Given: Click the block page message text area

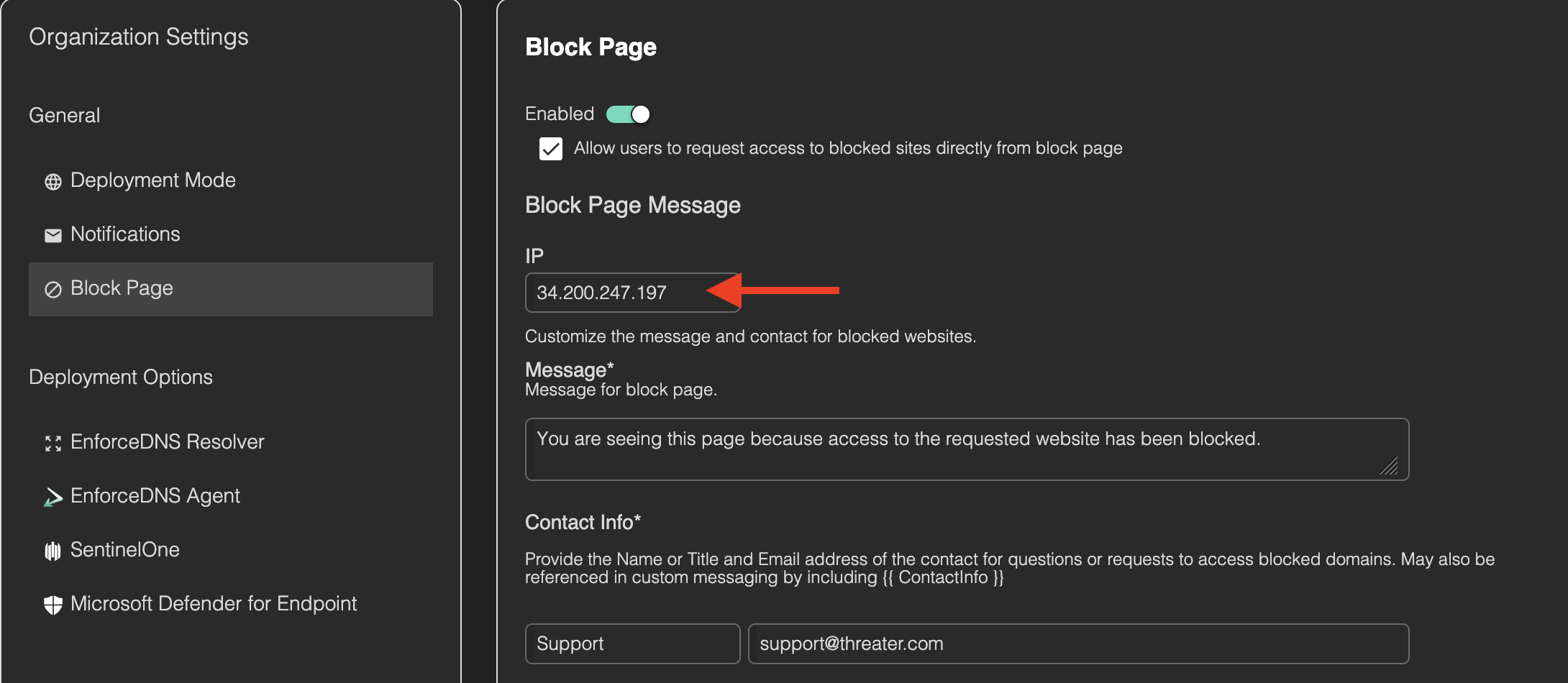Looking at the screenshot, I should click(966, 449).
